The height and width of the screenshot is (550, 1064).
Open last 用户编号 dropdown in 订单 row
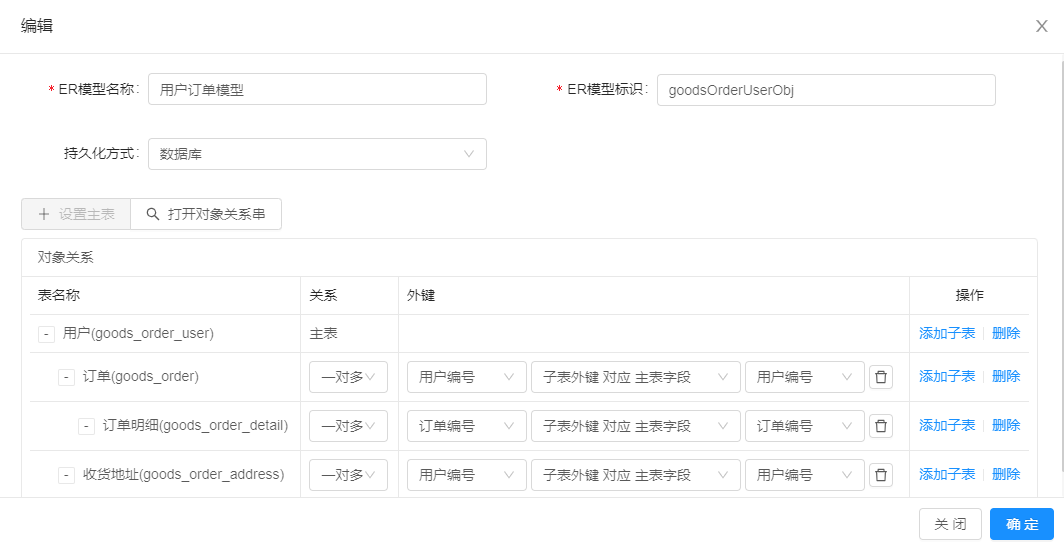805,377
